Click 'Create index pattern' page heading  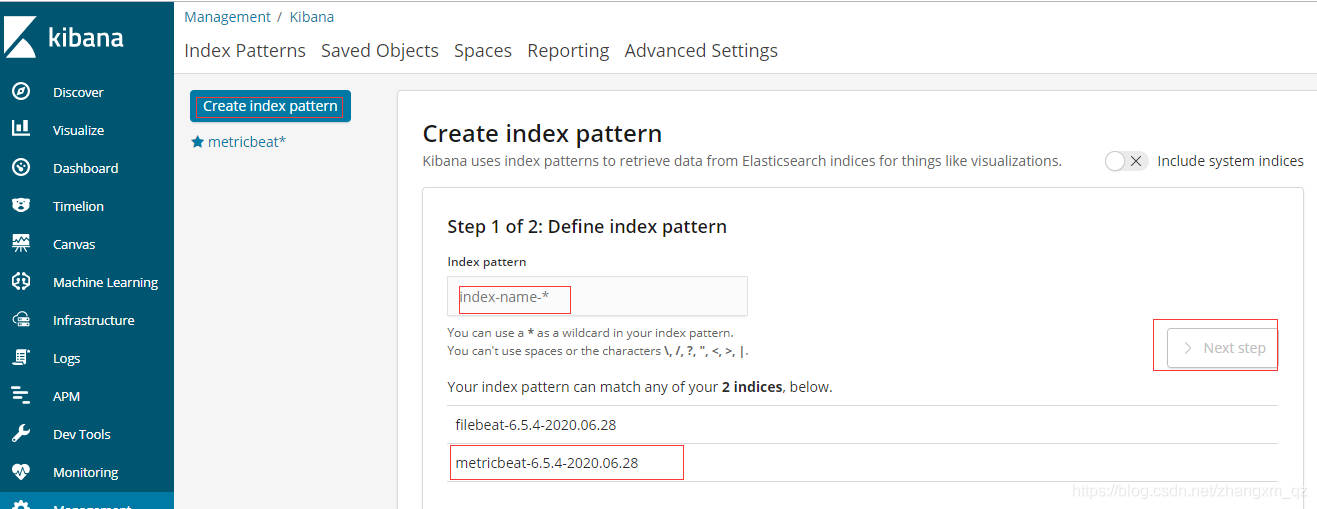(x=542, y=134)
